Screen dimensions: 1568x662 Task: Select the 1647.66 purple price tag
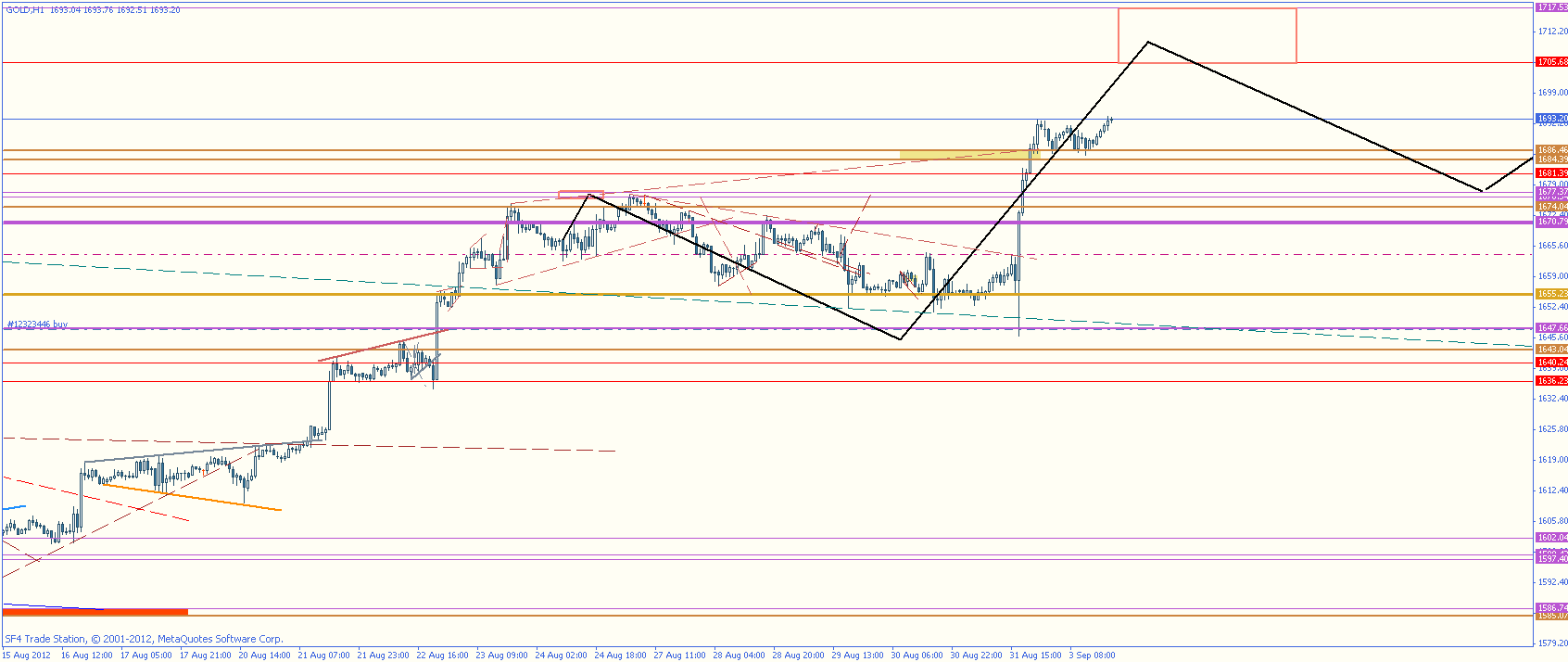click(1551, 328)
